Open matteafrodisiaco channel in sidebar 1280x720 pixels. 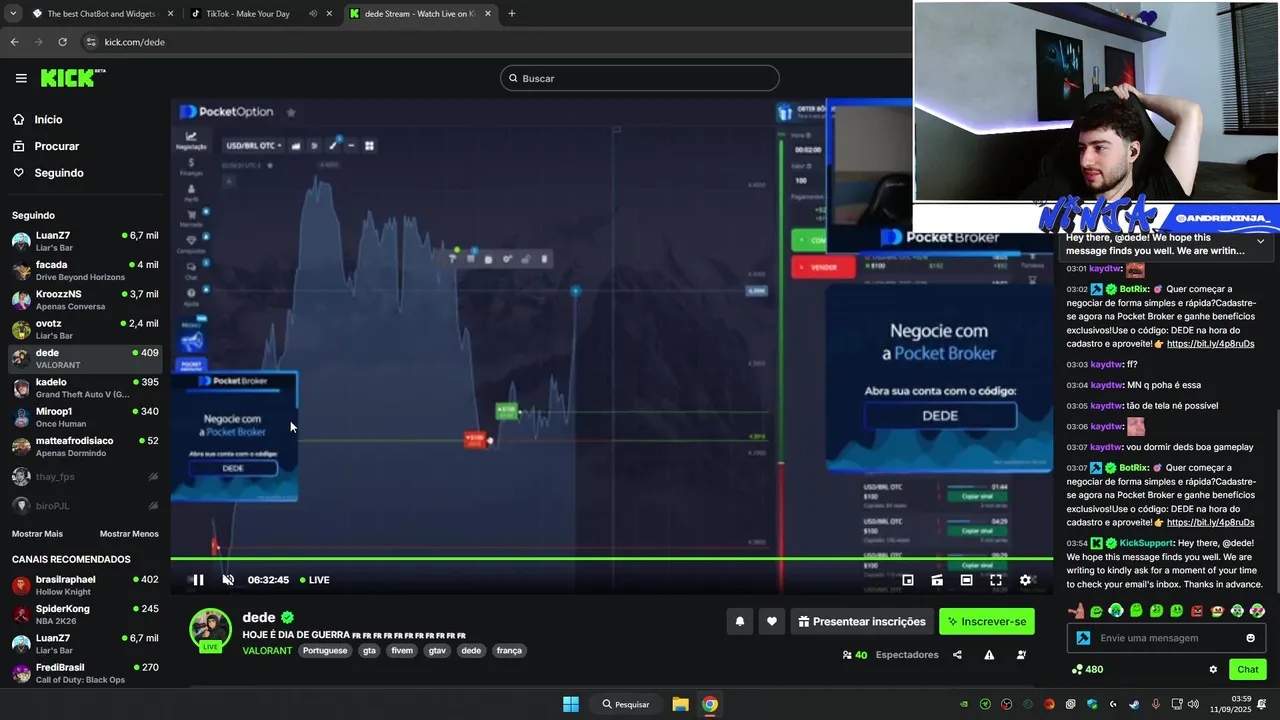(x=85, y=446)
